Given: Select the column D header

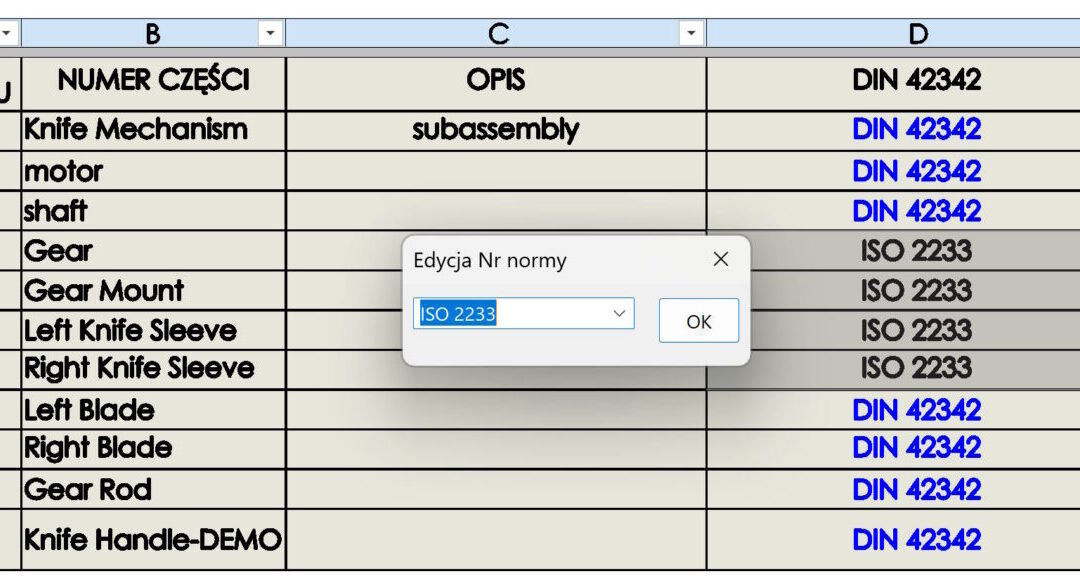Looking at the screenshot, I should [x=917, y=34].
